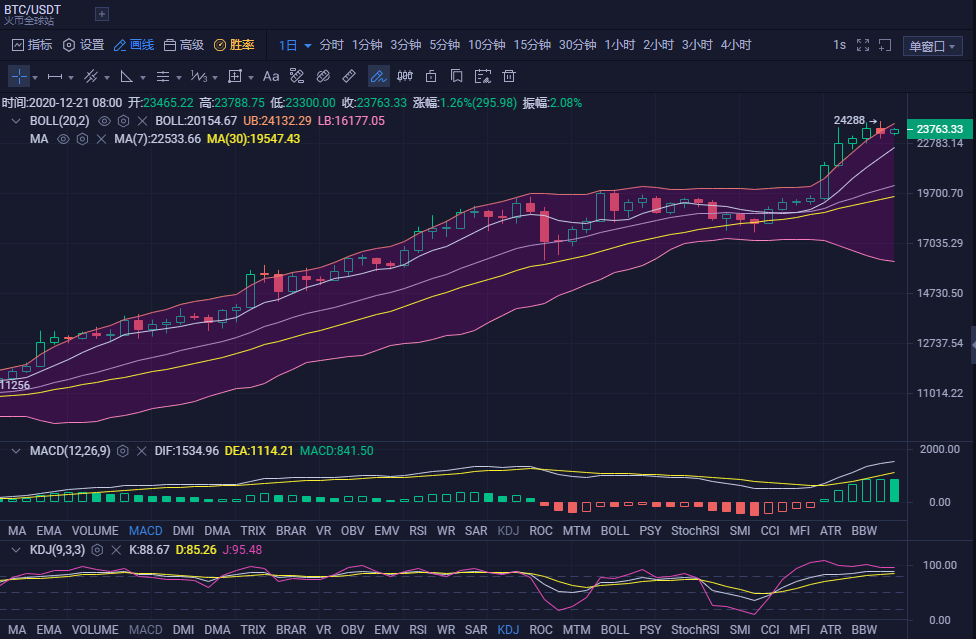Select the triangle angle drawing tool
Screen dimensions: 976x639
pos(126,76)
